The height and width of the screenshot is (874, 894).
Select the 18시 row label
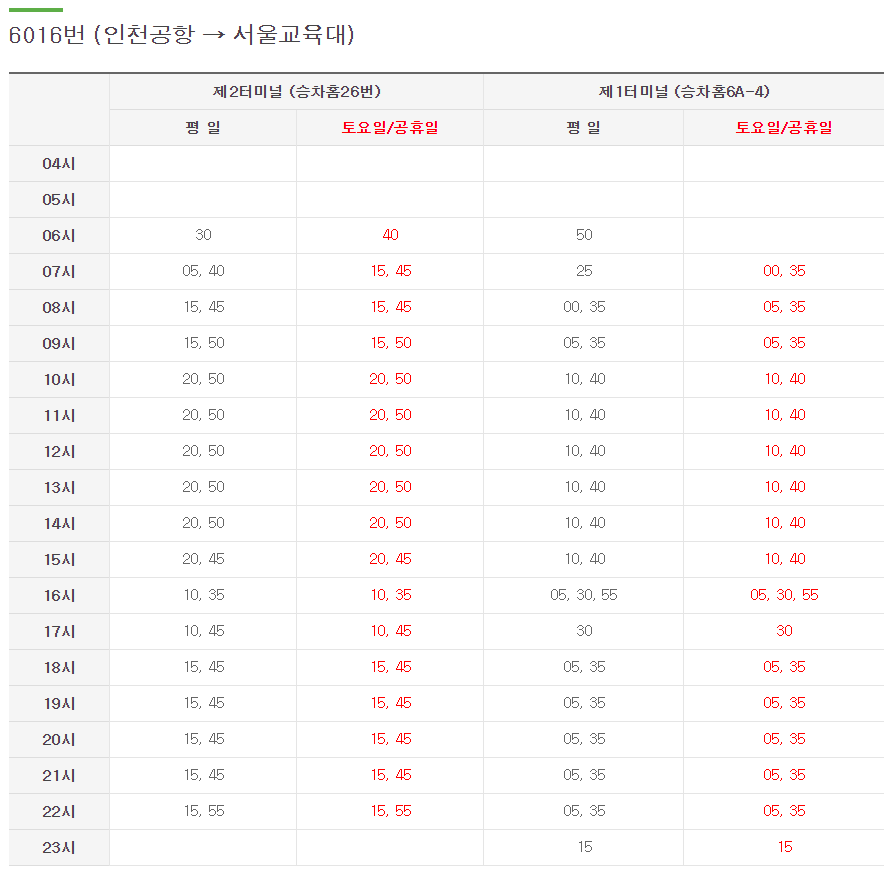(59, 667)
